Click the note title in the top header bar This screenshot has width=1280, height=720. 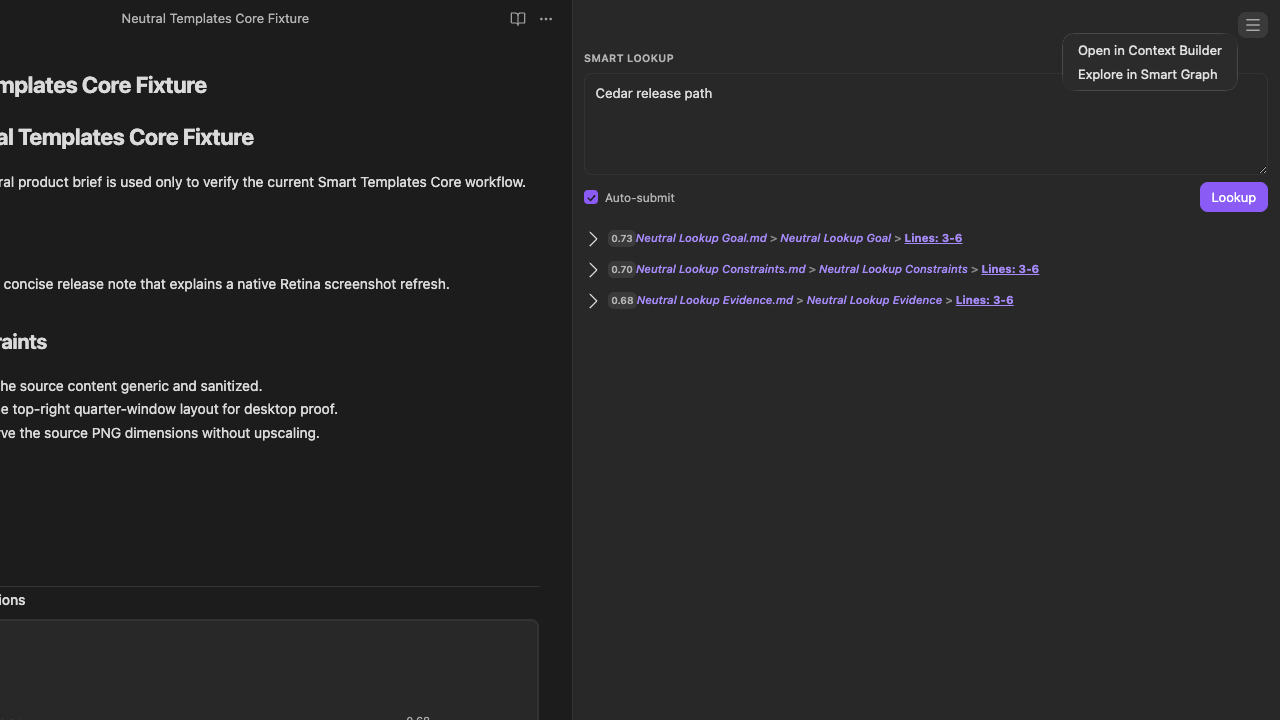215,19
